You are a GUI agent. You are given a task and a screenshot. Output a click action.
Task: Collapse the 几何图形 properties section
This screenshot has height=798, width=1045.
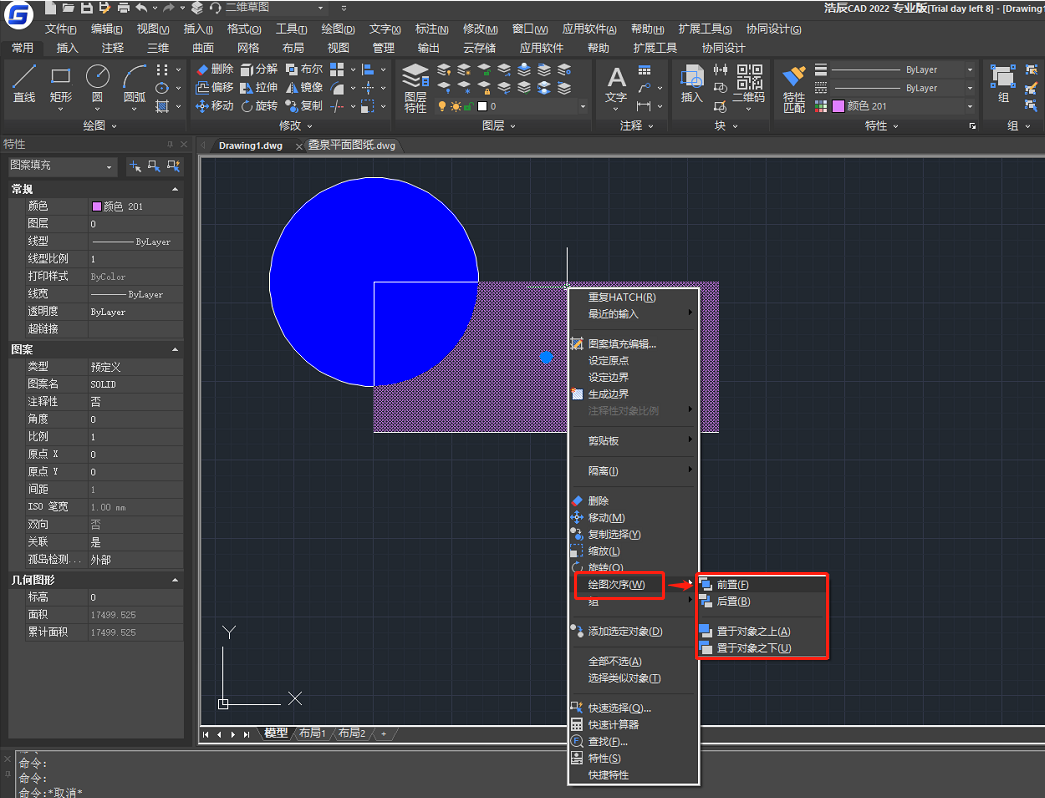point(175,580)
